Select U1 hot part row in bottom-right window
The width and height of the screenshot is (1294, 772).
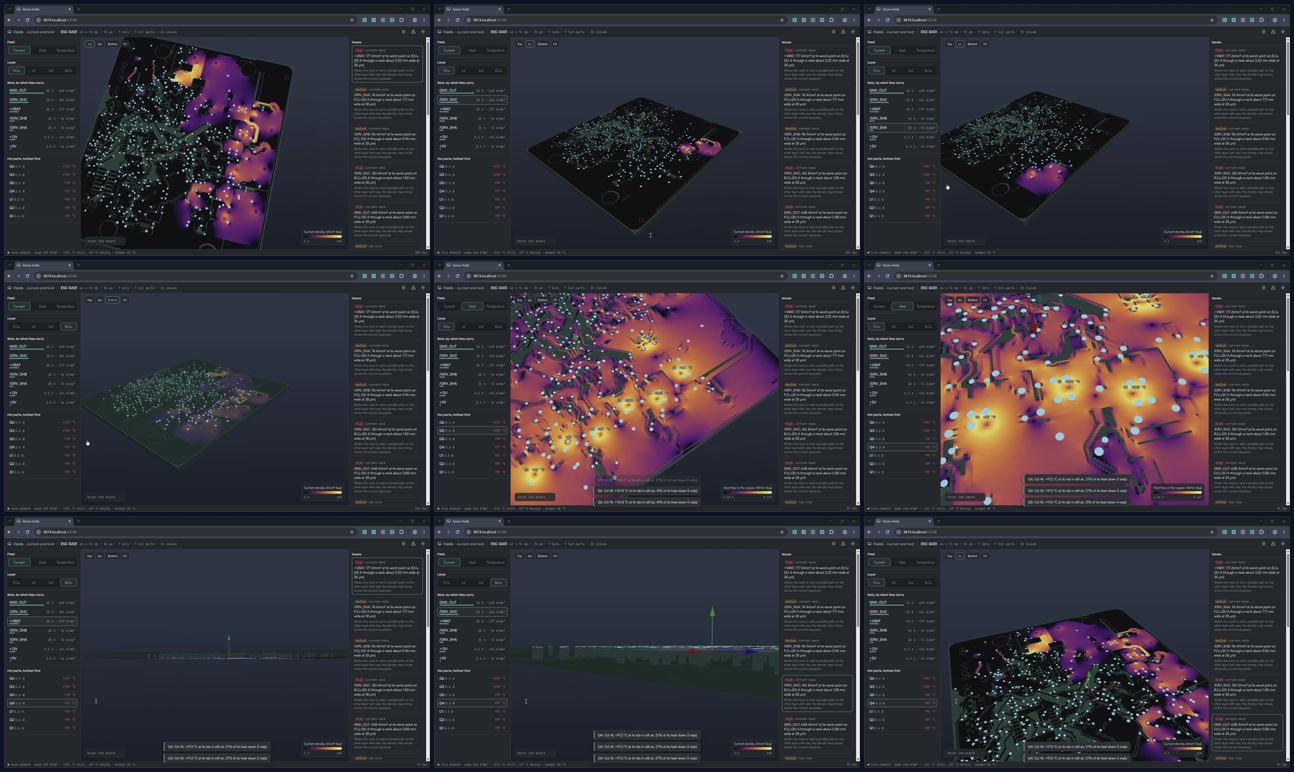pyautogui.click(x=902, y=712)
